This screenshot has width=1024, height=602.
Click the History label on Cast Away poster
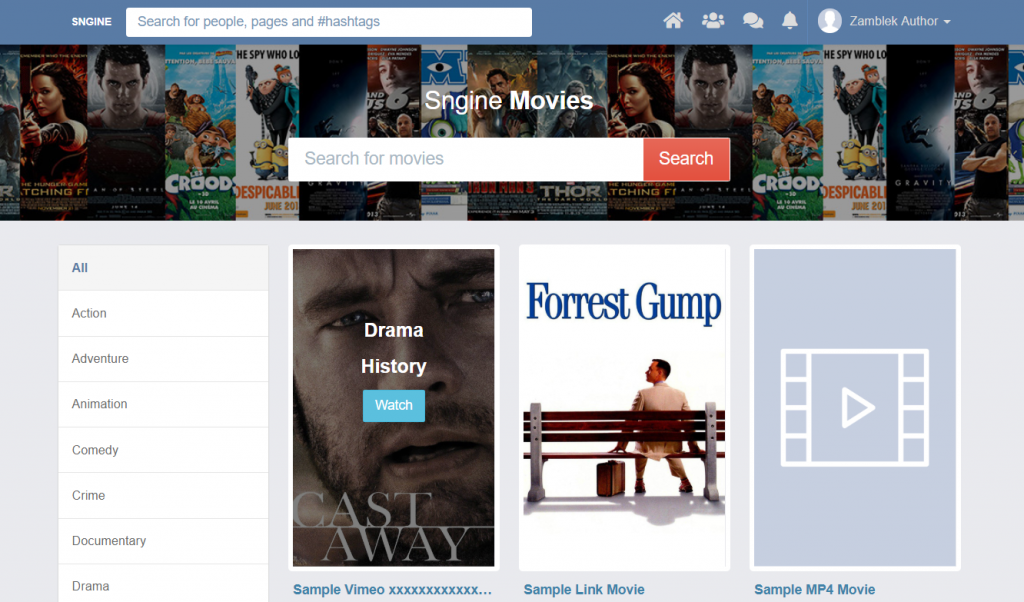click(394, 366)
